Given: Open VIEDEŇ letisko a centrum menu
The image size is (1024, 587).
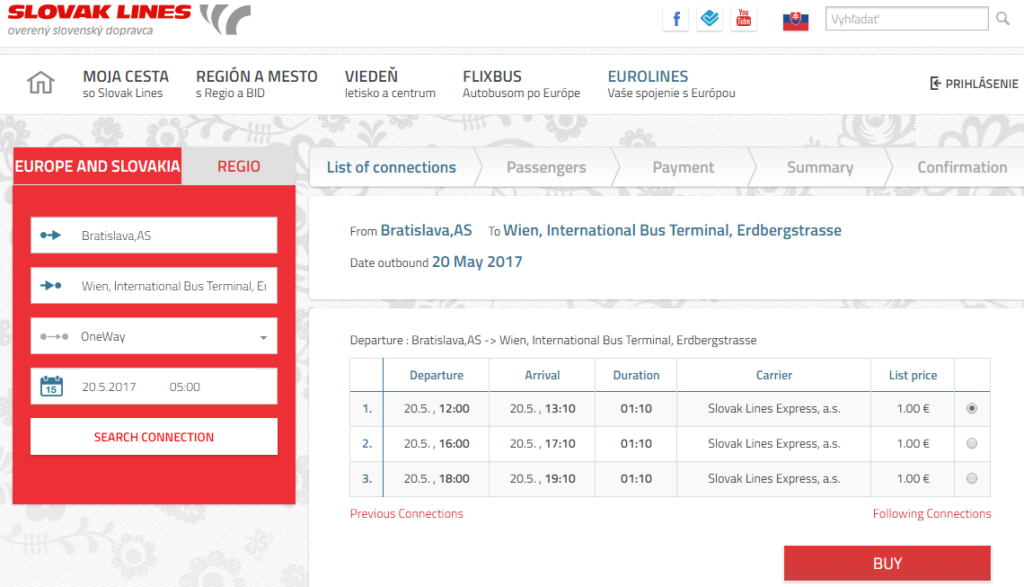Looking at the screenshot, I should pyautogui.click(x=390, y=84).
